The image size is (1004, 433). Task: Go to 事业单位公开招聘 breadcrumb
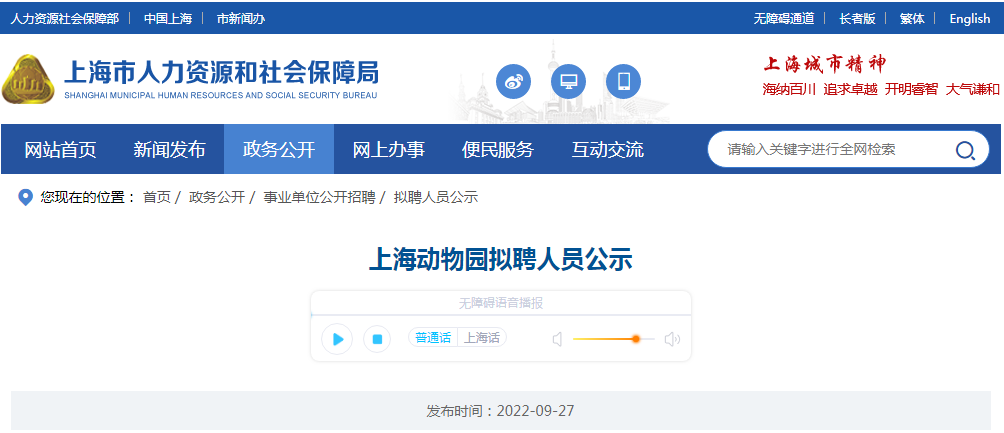(x=320, y=197)
